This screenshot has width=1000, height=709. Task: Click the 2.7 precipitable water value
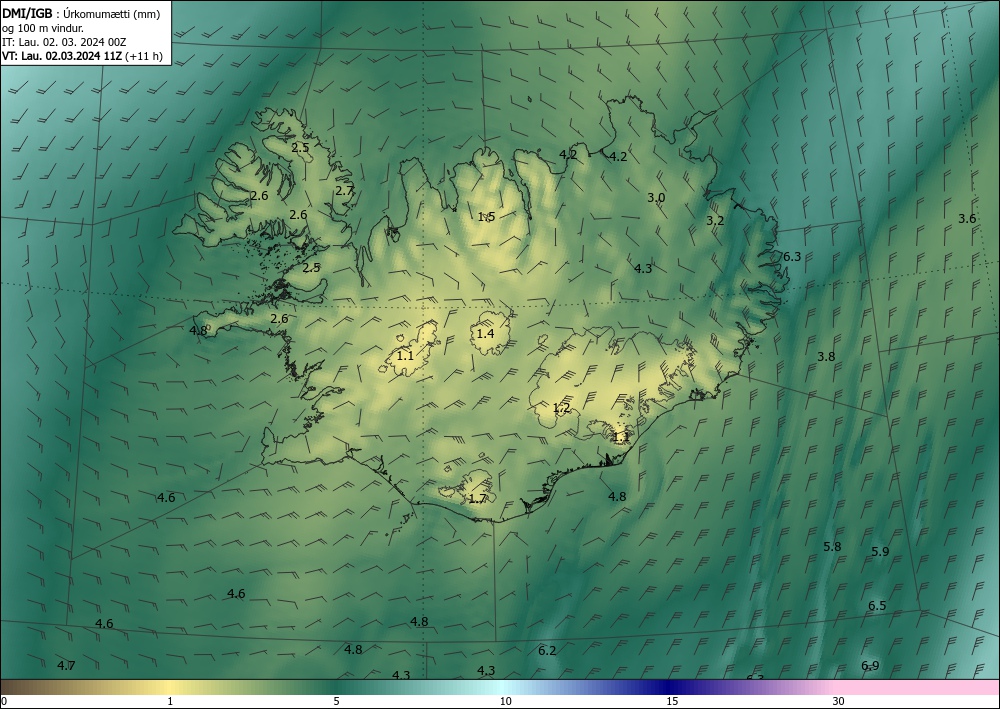click(344, 190)
